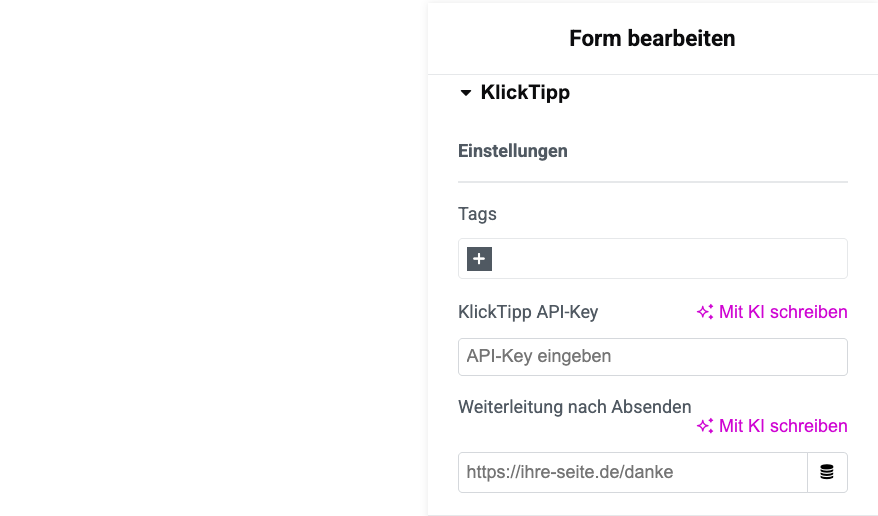
Task: Click the blank canvas left of panel
Action: click(x=210, y=260)
